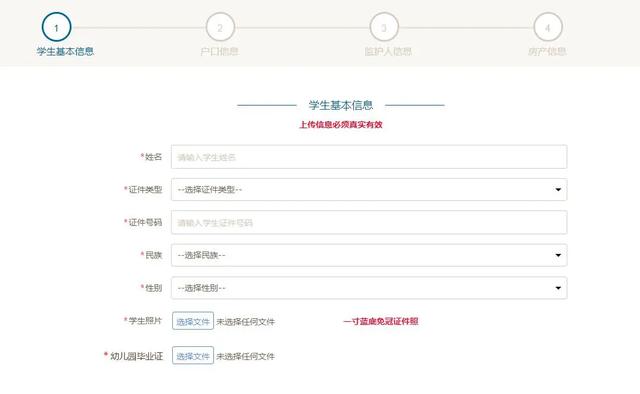Click the arrow of 证件类型 dropdown
Image resolution: width=640 pixels, height=394 pixels.
point(558,189)
